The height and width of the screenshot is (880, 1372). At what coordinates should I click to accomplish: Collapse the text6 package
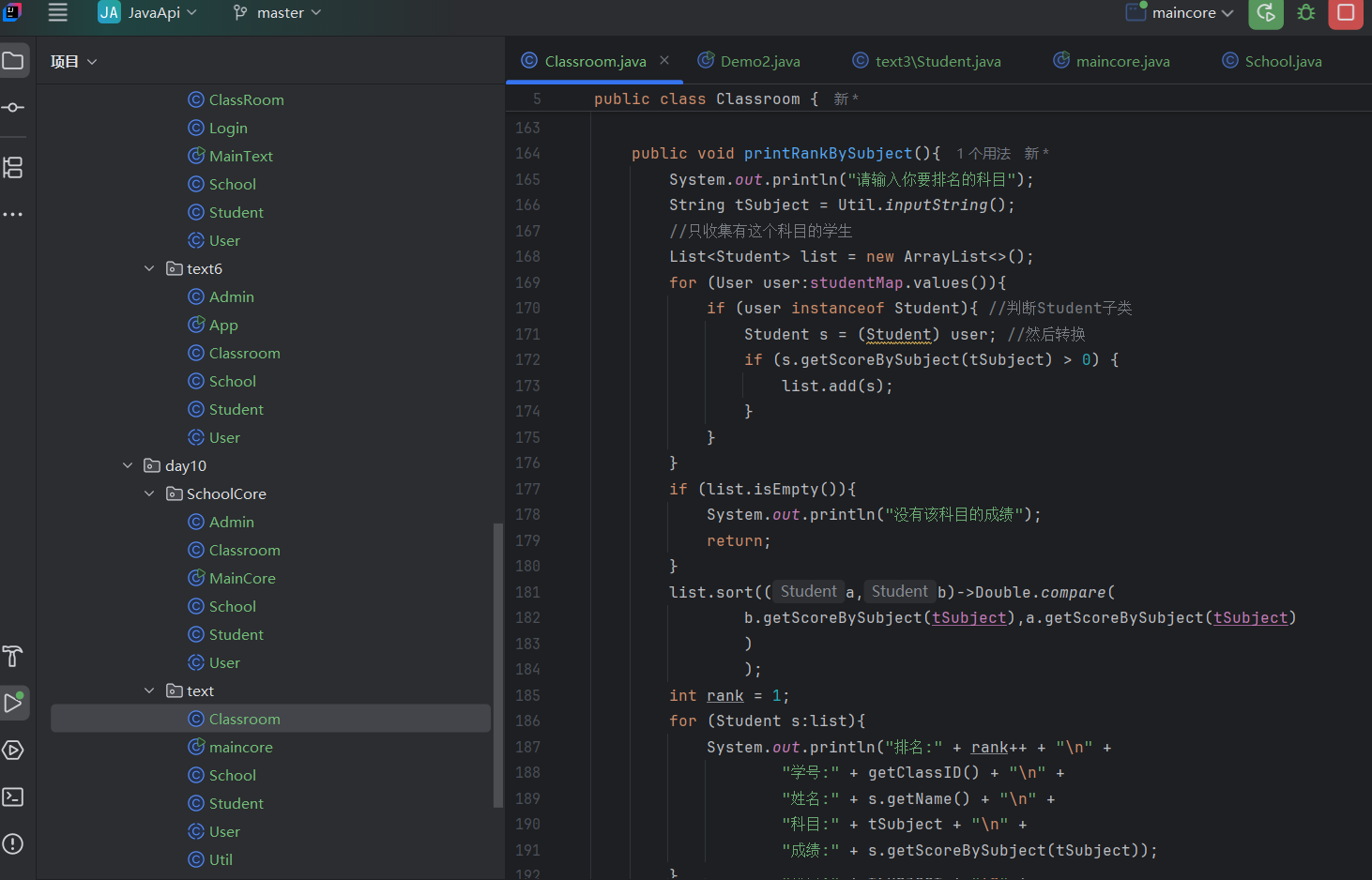point(149,268)
